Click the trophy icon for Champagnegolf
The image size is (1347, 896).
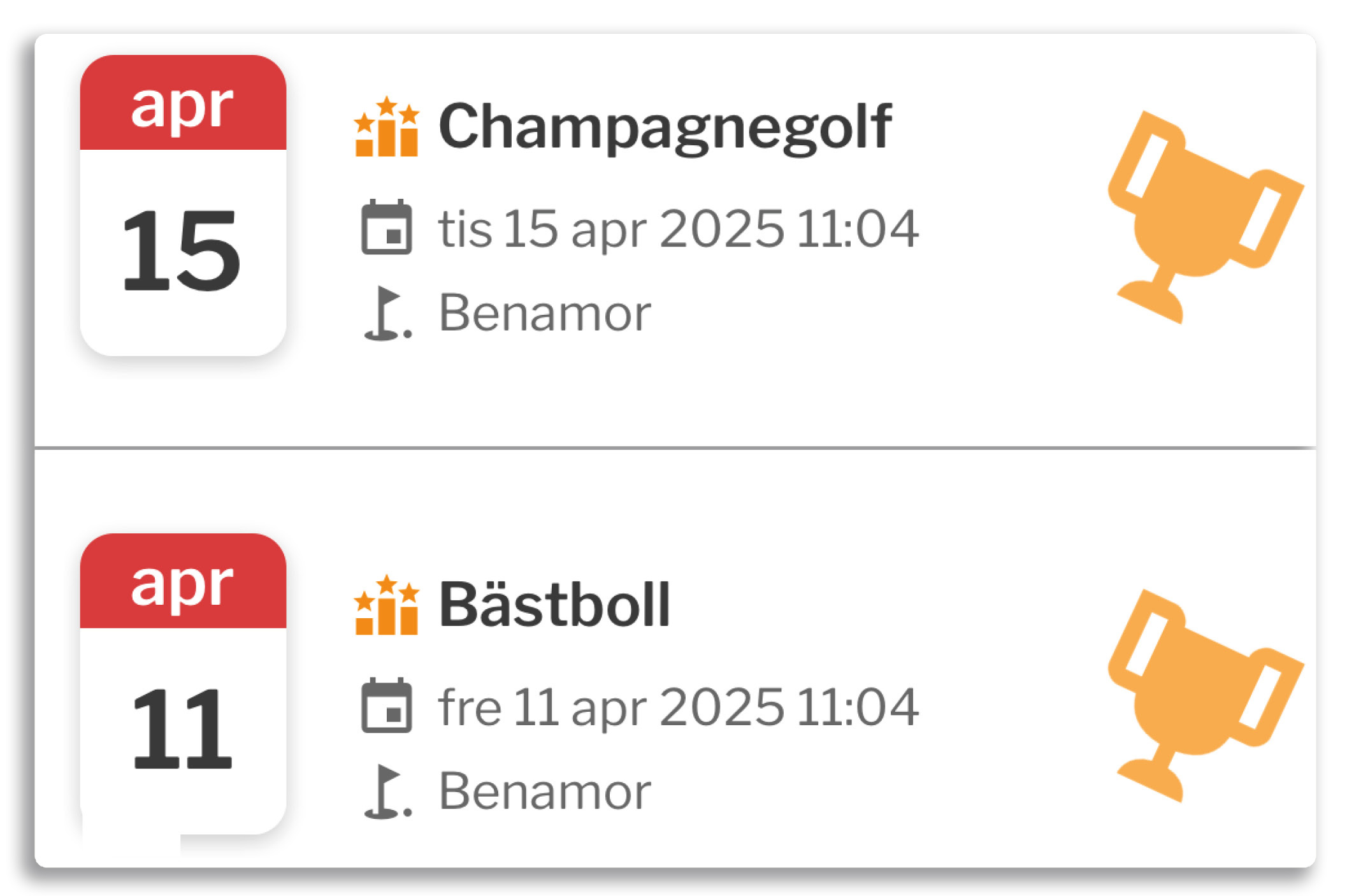tap(1206, 217)
